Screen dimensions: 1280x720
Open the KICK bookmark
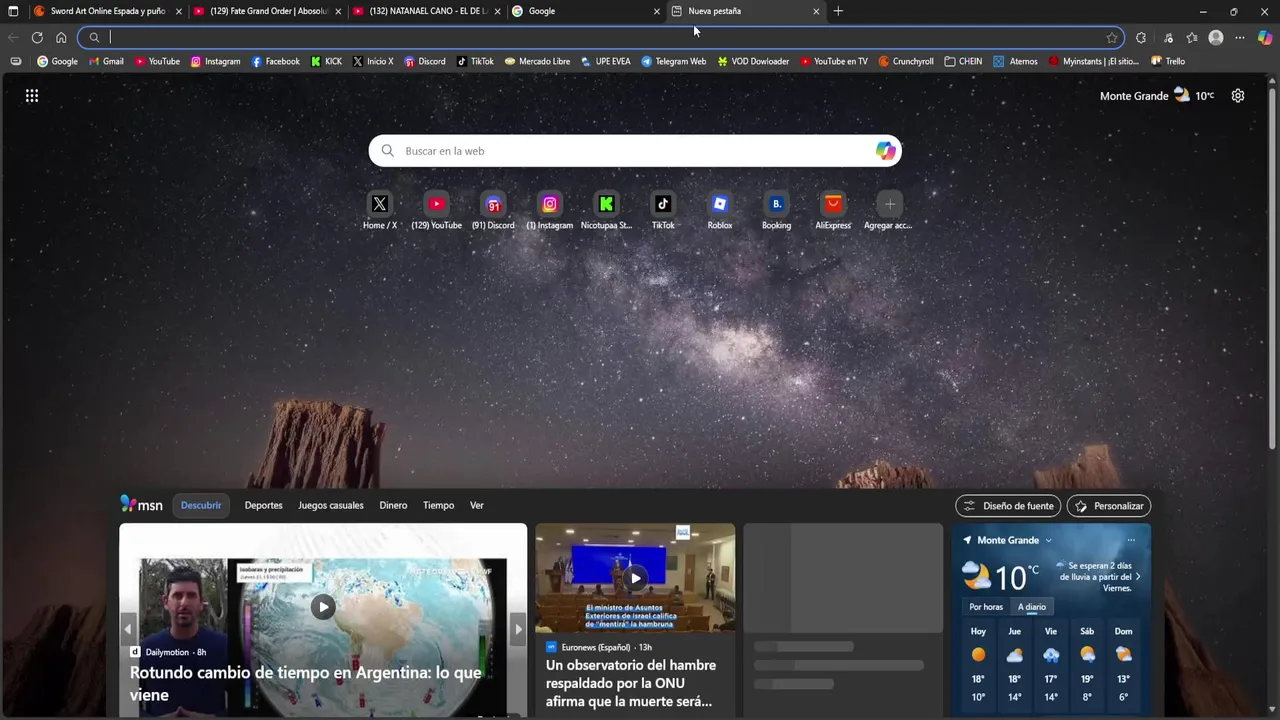tap(326, 61)
